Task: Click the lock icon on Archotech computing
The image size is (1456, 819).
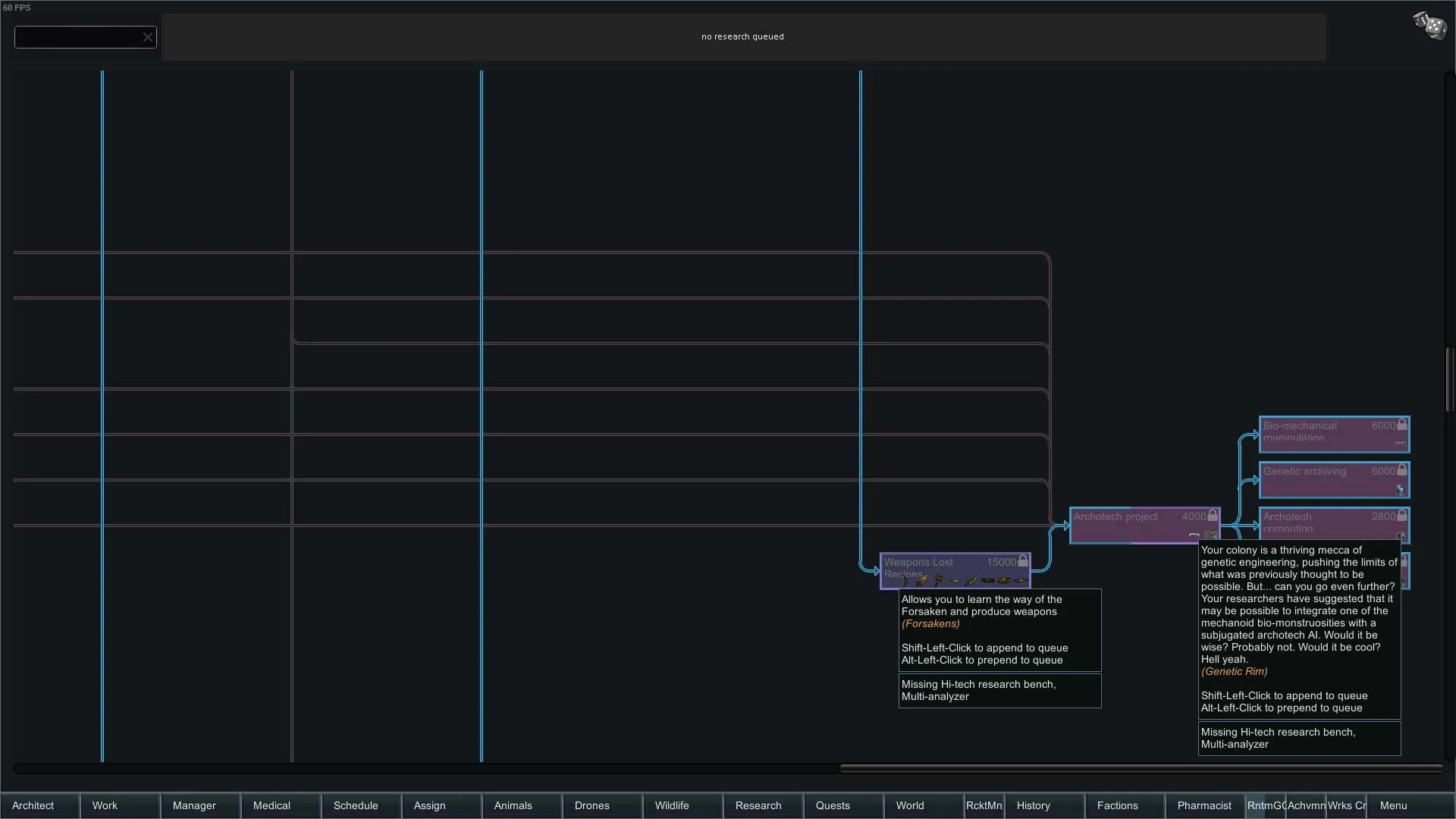Action: (x=1402, y=516)
